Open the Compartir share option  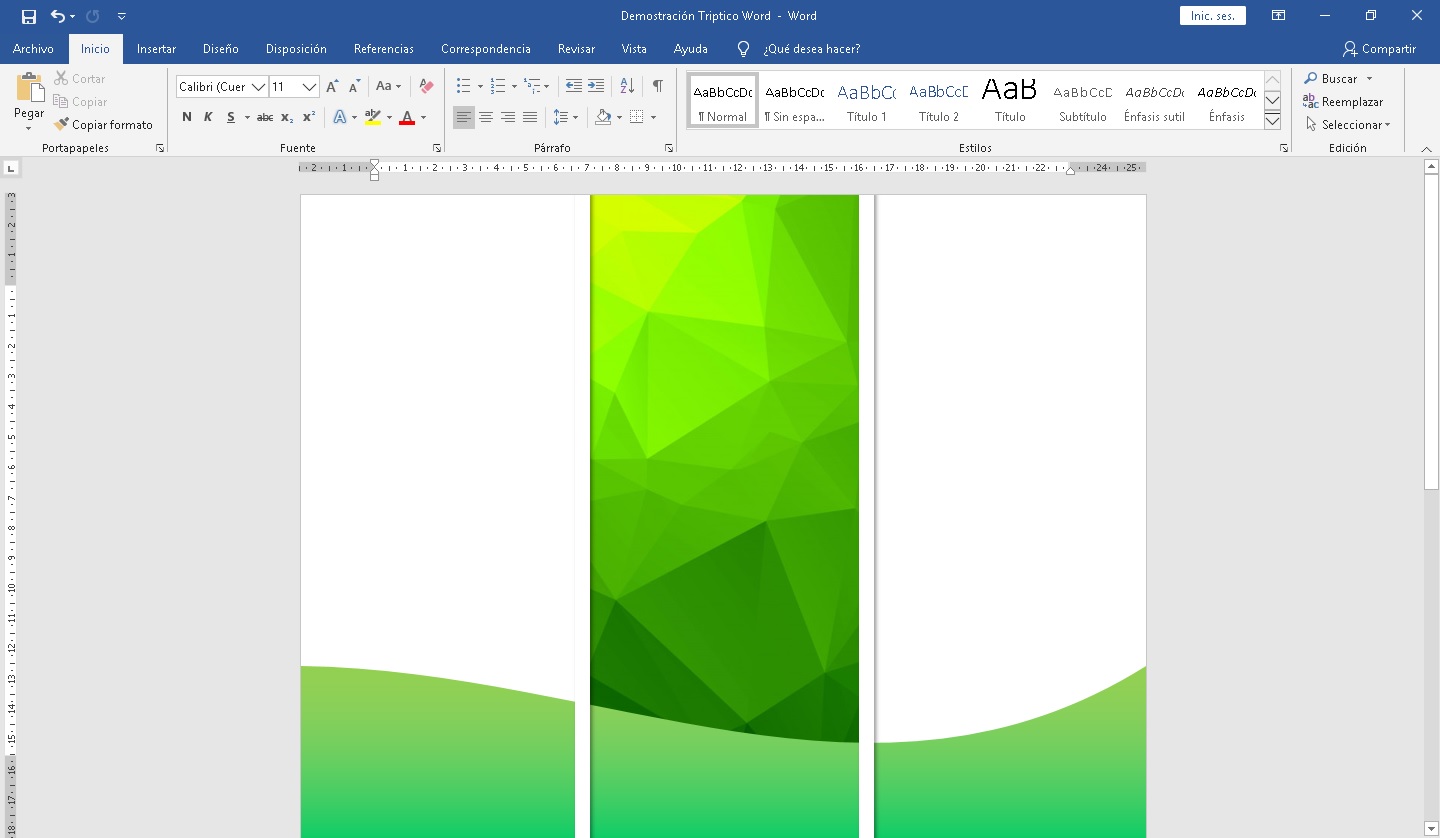coord(1379,49)
